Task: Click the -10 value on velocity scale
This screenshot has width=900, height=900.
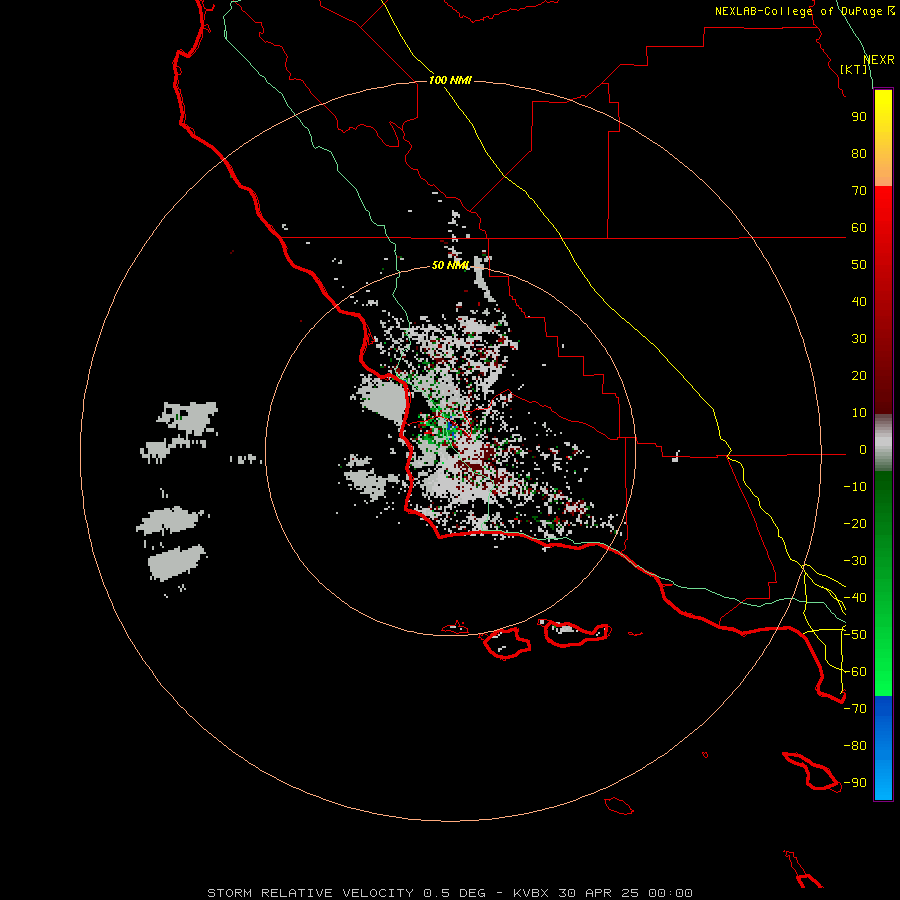Action: [855, 487]
